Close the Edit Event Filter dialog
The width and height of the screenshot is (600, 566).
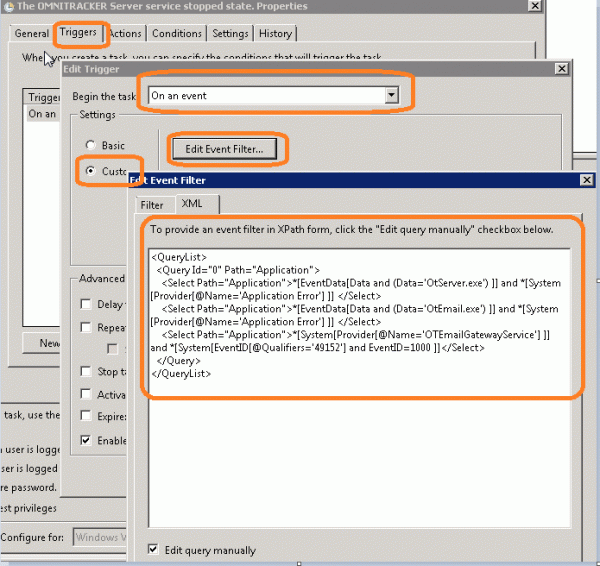point(586,180)
